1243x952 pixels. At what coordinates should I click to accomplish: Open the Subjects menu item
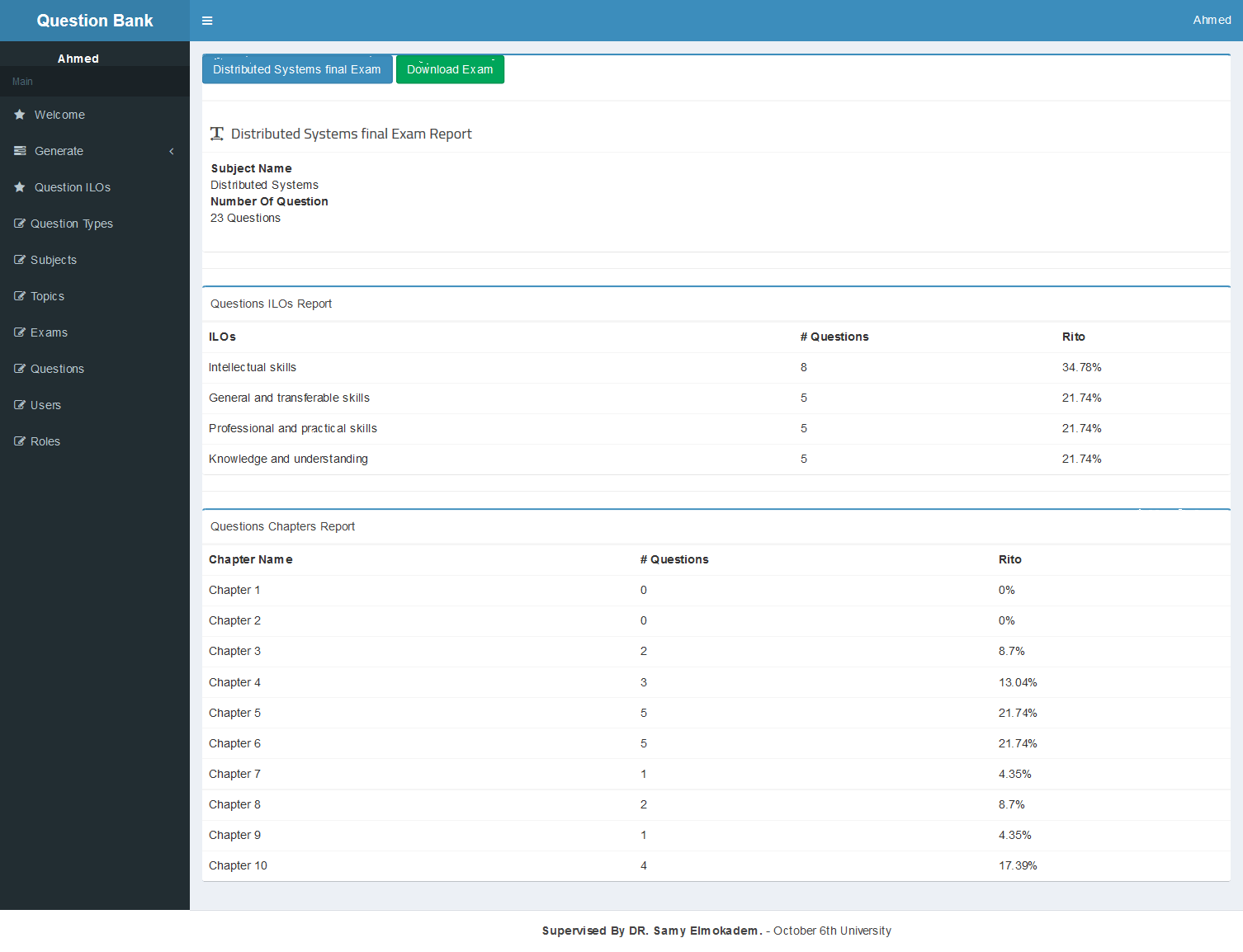pos(95,260)
